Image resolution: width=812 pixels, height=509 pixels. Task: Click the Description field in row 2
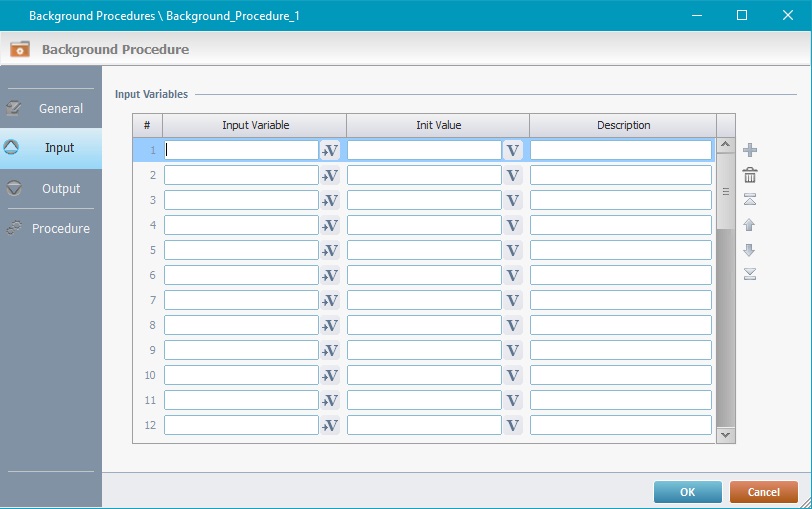(620, 175)
